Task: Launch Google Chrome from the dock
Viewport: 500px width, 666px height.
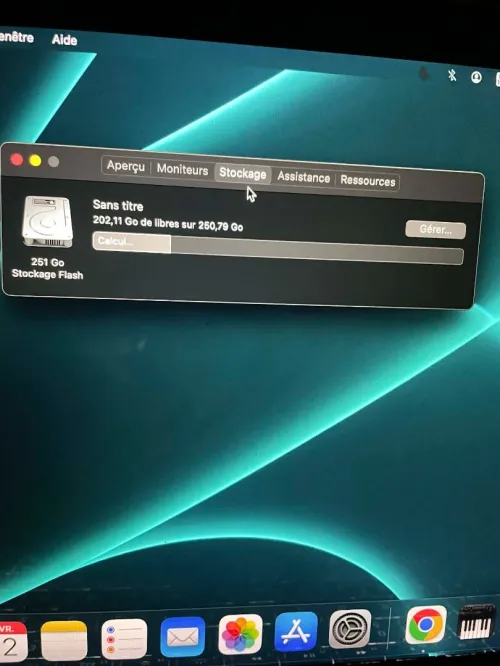Action: [x=426, y=625]
